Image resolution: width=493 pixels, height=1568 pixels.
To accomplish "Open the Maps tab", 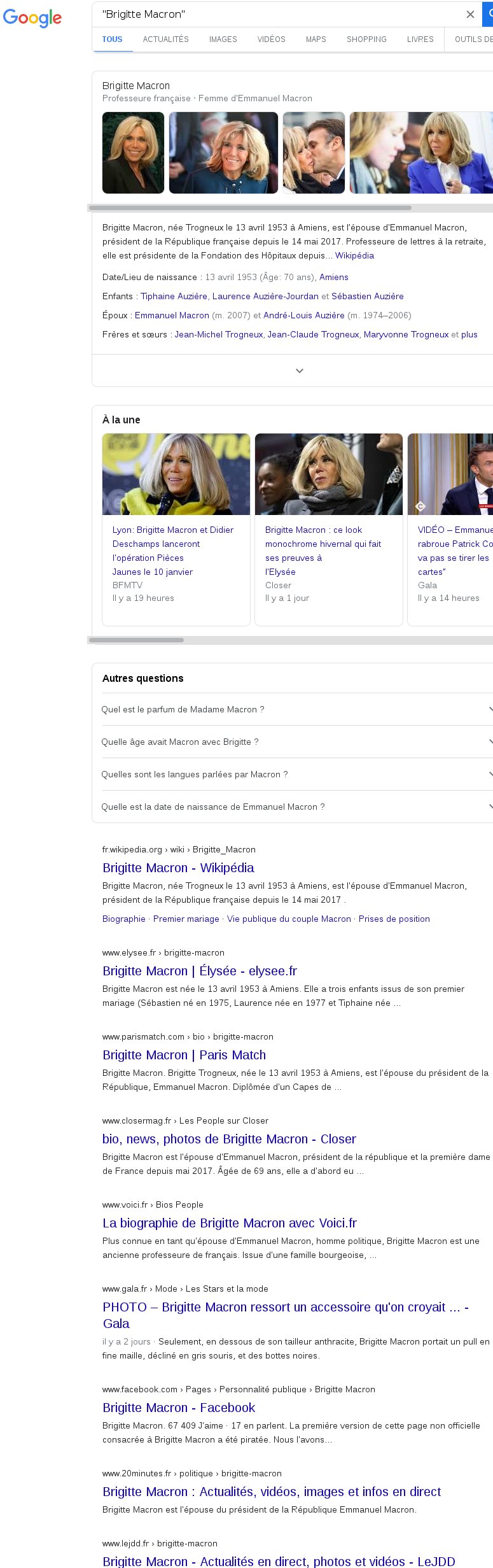I will coord(316,39).
